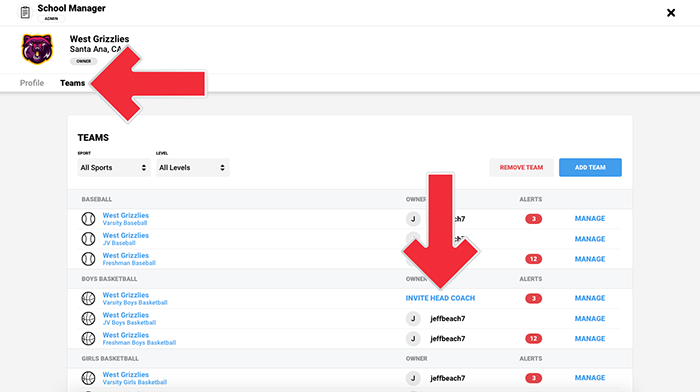Screen dimensions: 700x392
Task: Click the JV Baseball ball icon
Action: click(x=88, y=239)
